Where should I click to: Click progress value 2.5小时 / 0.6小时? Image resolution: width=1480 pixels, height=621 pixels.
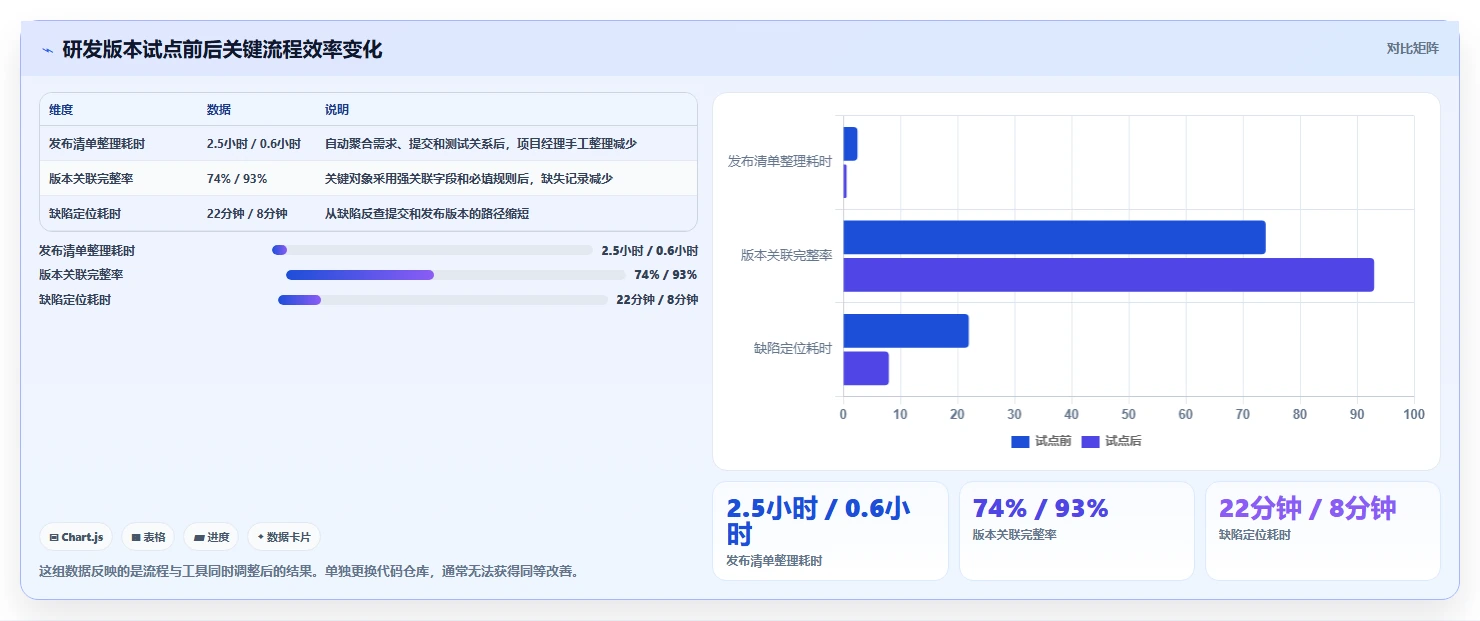[x=650, y=251]
